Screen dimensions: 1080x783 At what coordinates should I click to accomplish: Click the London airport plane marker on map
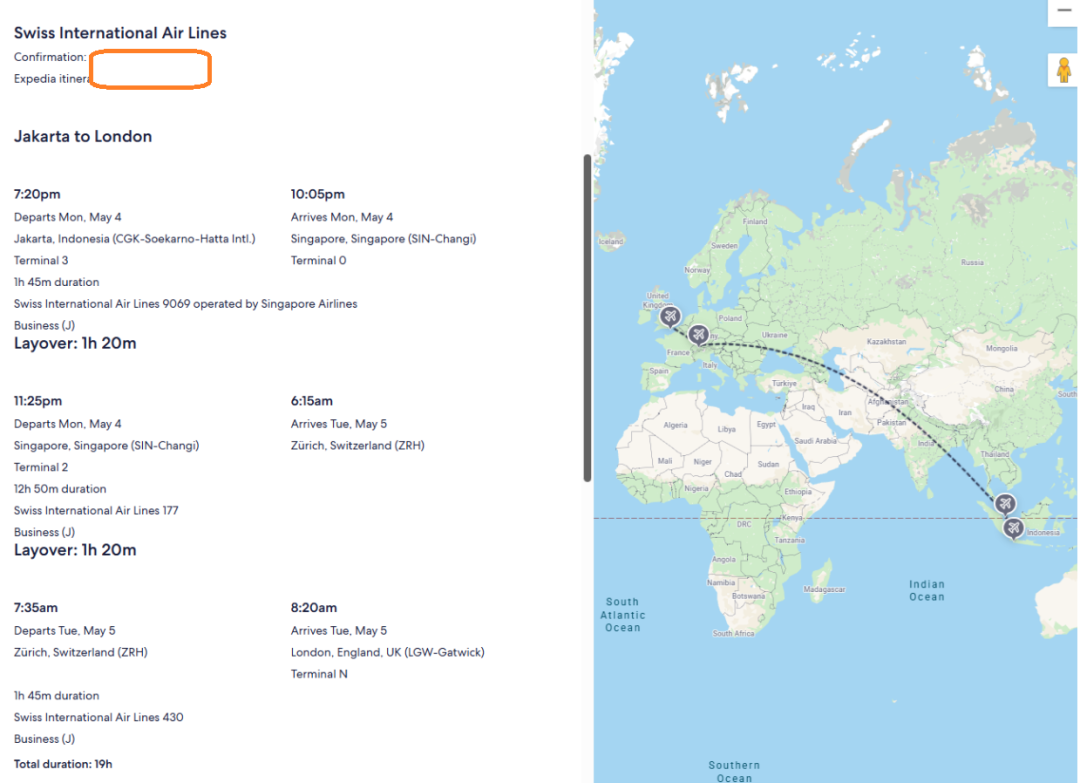[x=670, y=316]
